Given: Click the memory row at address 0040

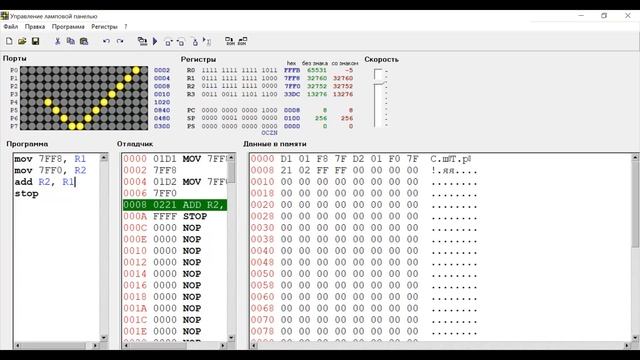Looking at the screenshot, I should click(x=364, y=251).
